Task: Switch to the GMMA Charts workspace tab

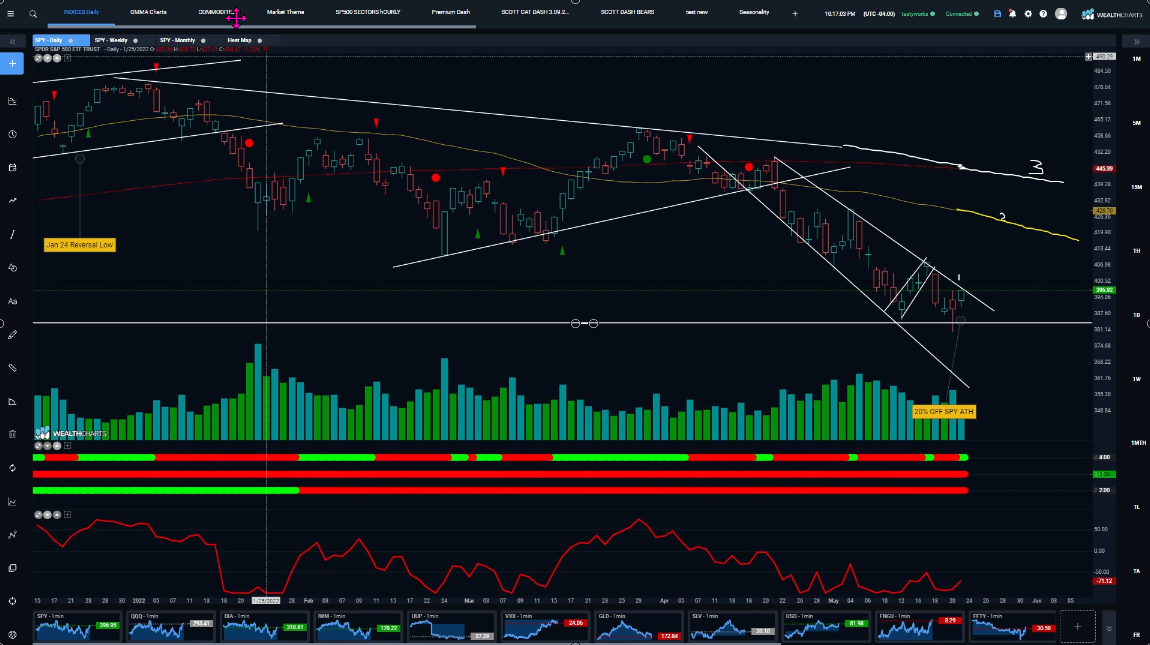Action: [x=148, y=12]
